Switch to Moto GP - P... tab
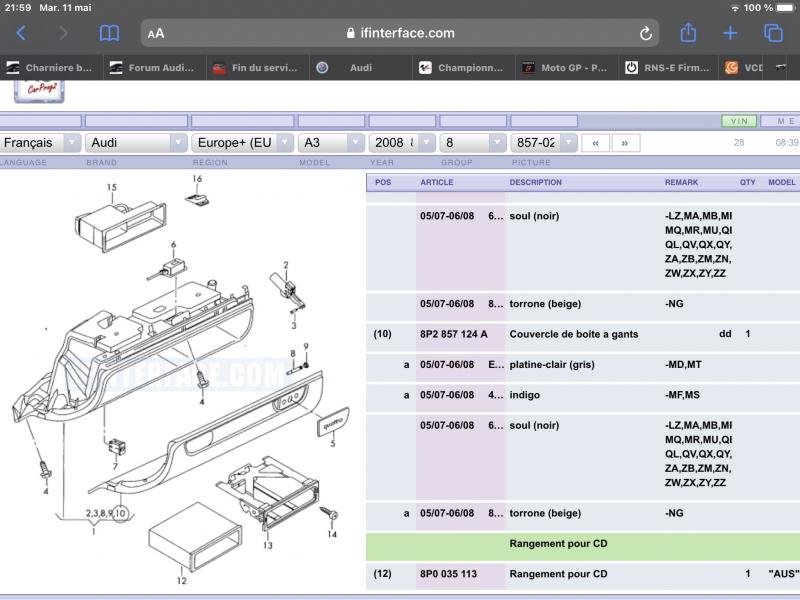Screen dimensions: 800x600 point(567,67)
